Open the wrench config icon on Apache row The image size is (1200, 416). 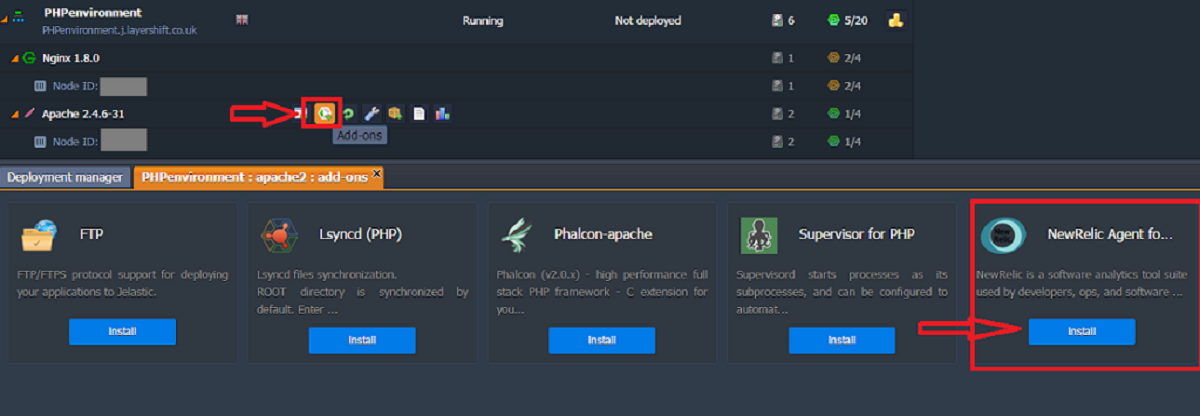coord(371,114)
